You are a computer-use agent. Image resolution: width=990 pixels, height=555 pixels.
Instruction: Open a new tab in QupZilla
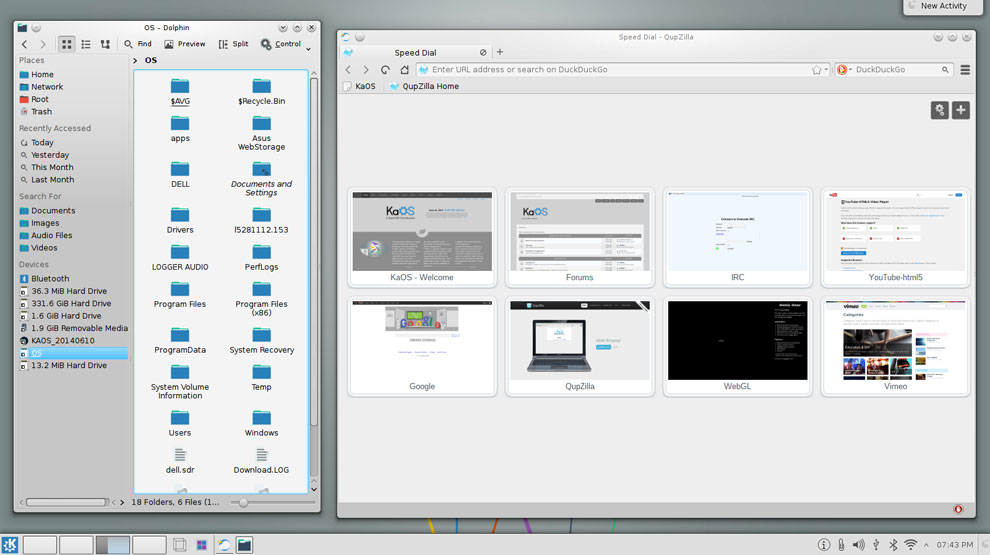pos(500,52)
